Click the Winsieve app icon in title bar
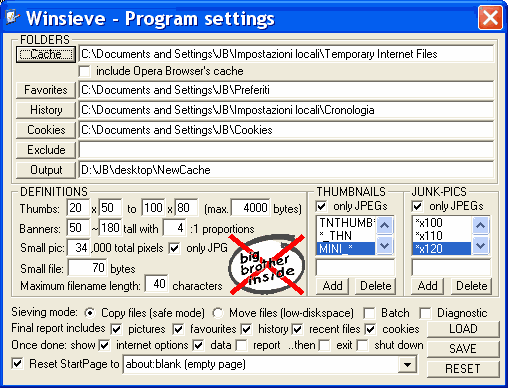Screen dimensions: 508x388 pos(13,17)
